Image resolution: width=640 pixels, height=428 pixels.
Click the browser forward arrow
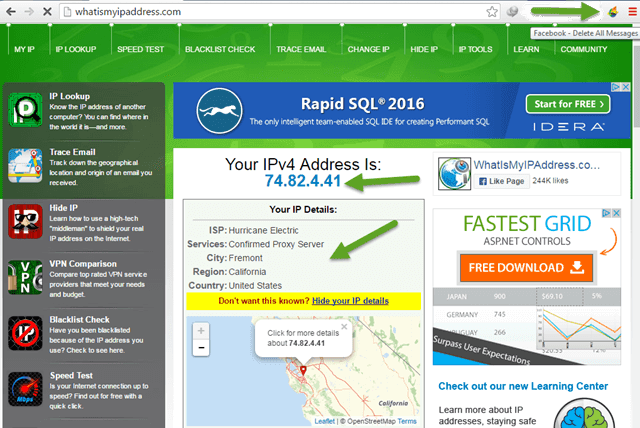click(x=29, y=11)
